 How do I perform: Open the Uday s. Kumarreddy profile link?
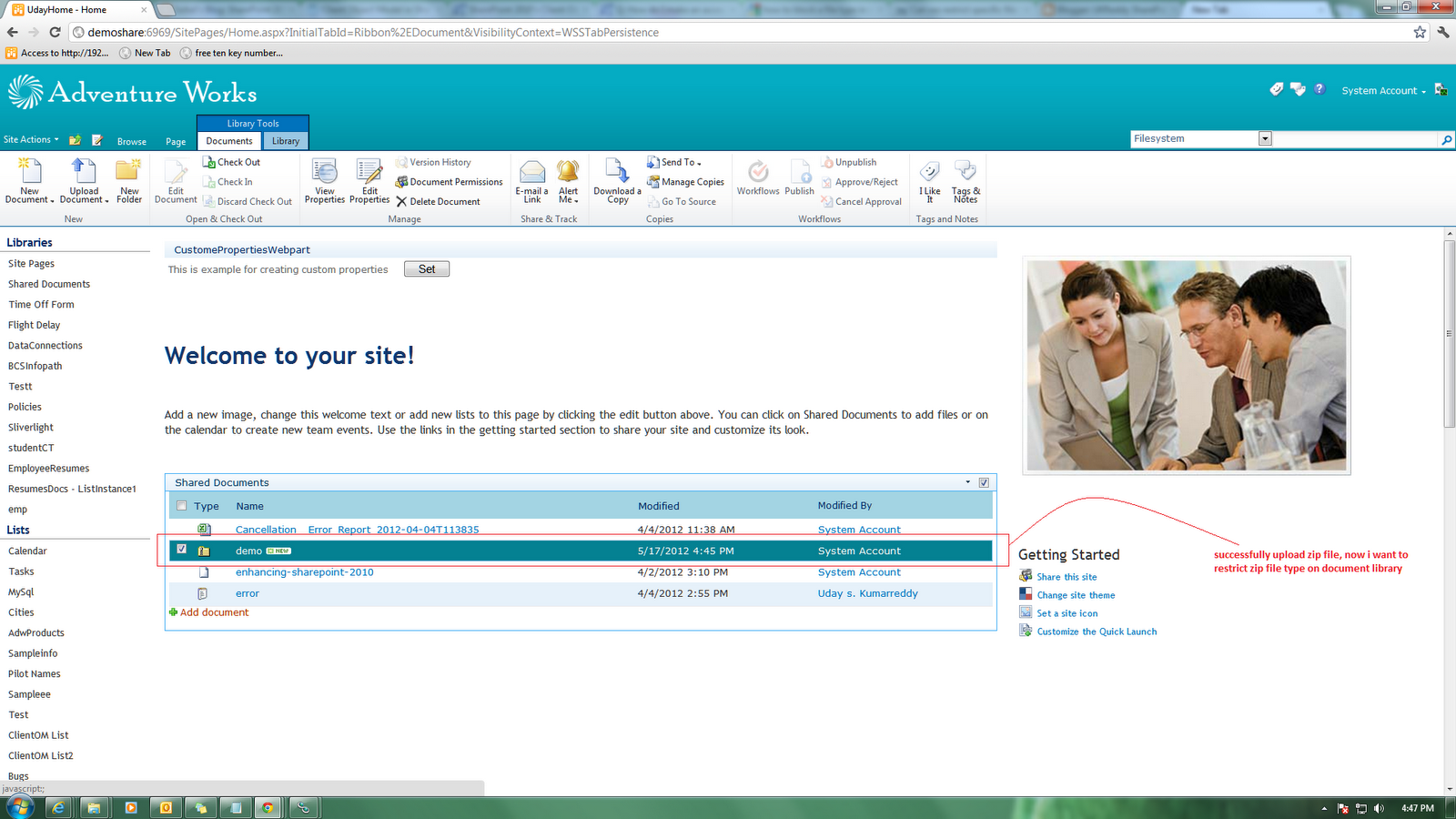(868, 593)
